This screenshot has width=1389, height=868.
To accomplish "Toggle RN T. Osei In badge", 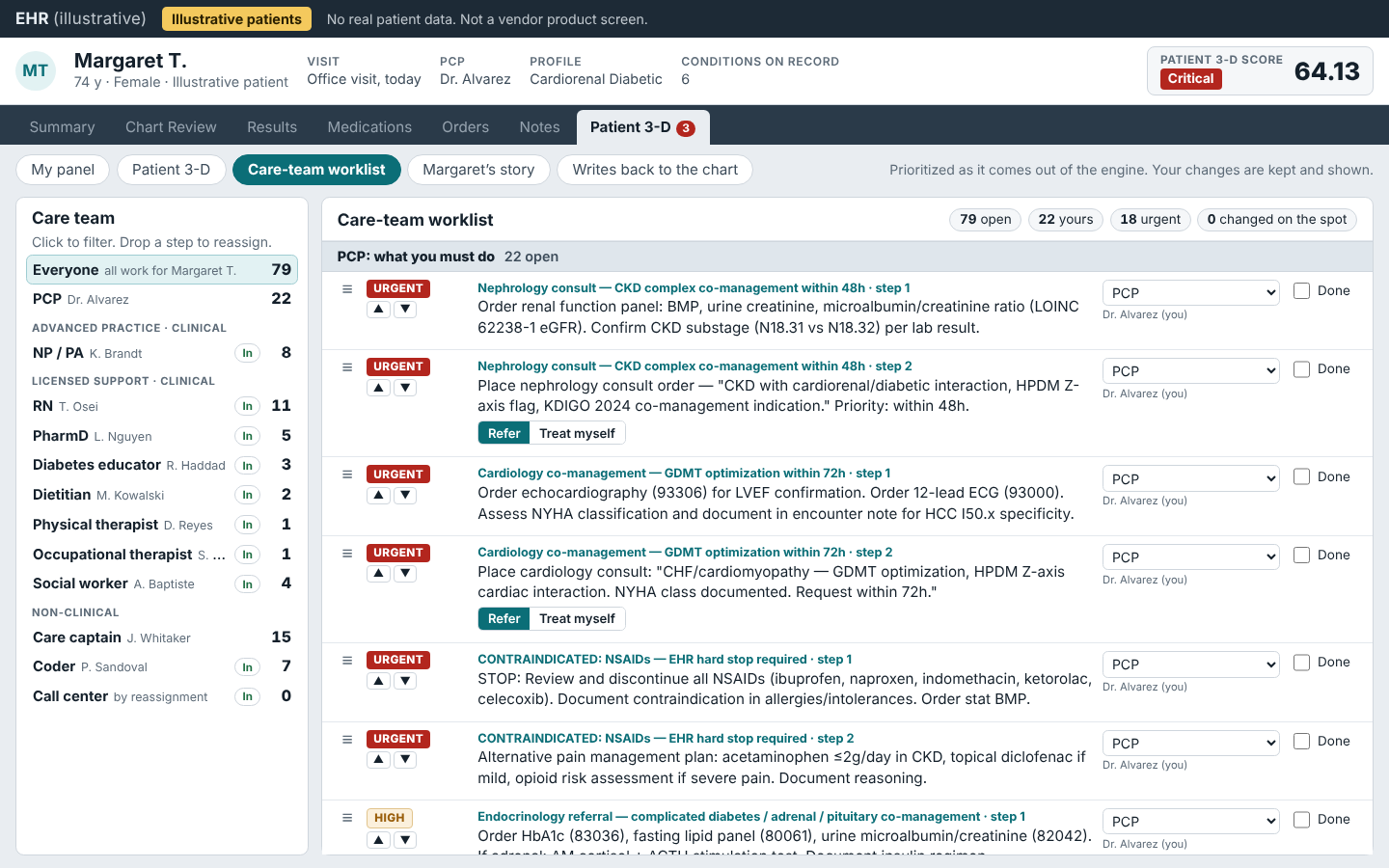I will (247, 406).
